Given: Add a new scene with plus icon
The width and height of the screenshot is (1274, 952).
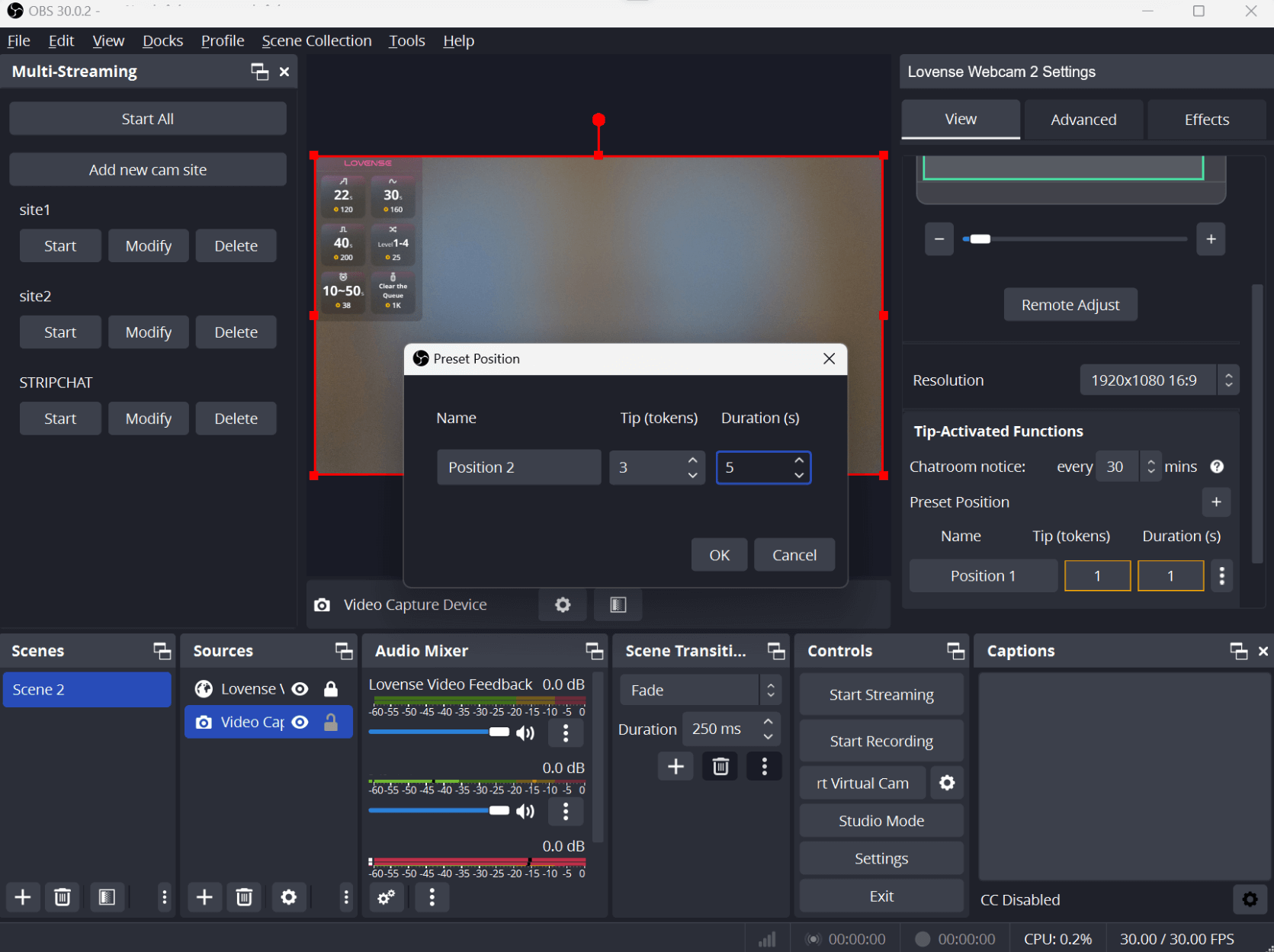Looking at the screenshot, I should pos(23,897).
